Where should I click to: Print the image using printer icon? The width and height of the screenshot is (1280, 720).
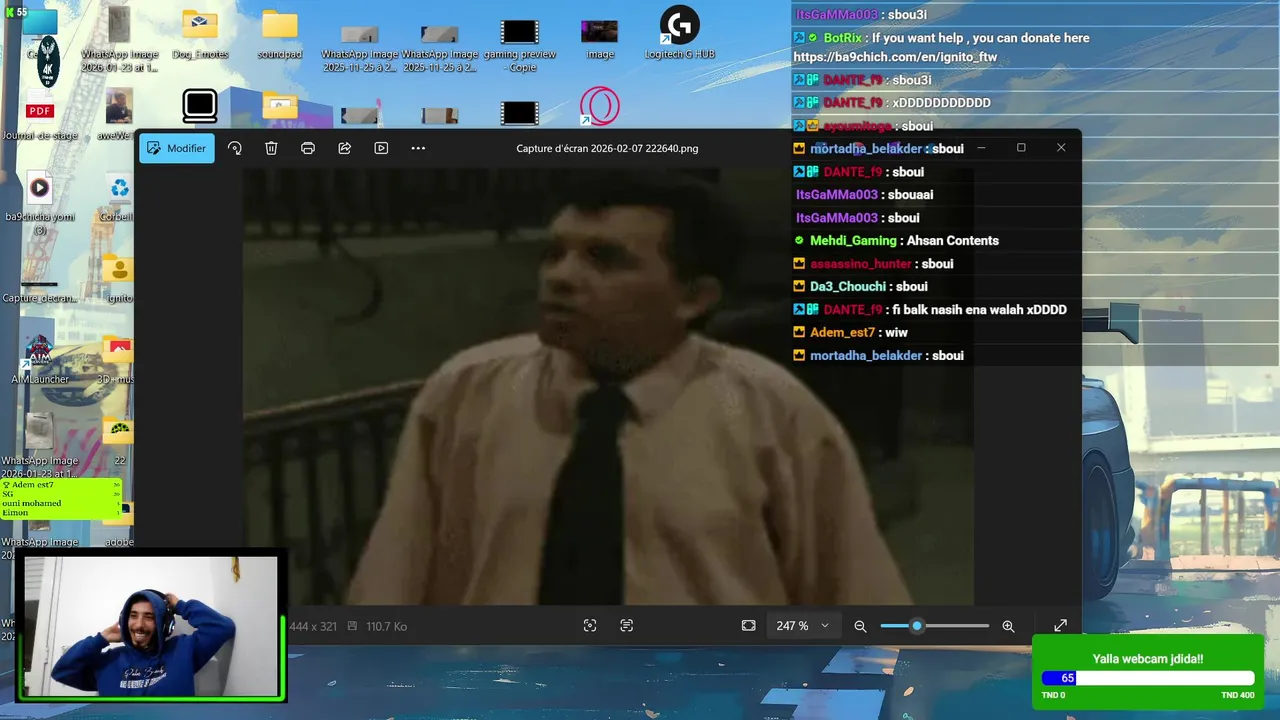point(308,148)
